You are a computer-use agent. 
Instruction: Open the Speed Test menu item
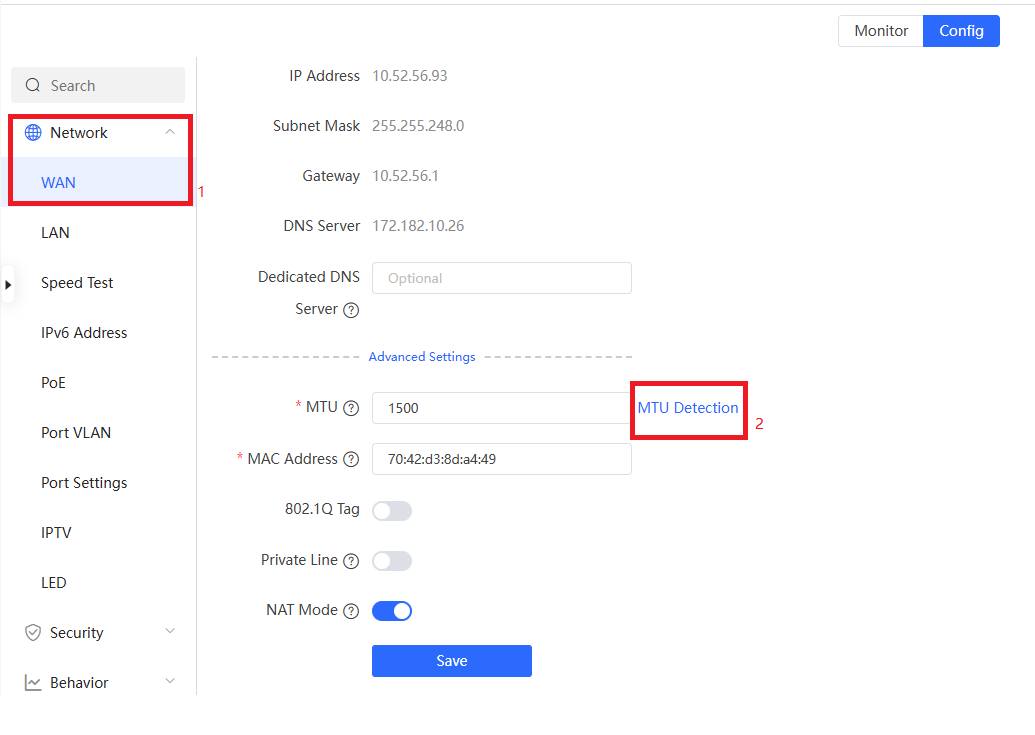coord(77,283)
